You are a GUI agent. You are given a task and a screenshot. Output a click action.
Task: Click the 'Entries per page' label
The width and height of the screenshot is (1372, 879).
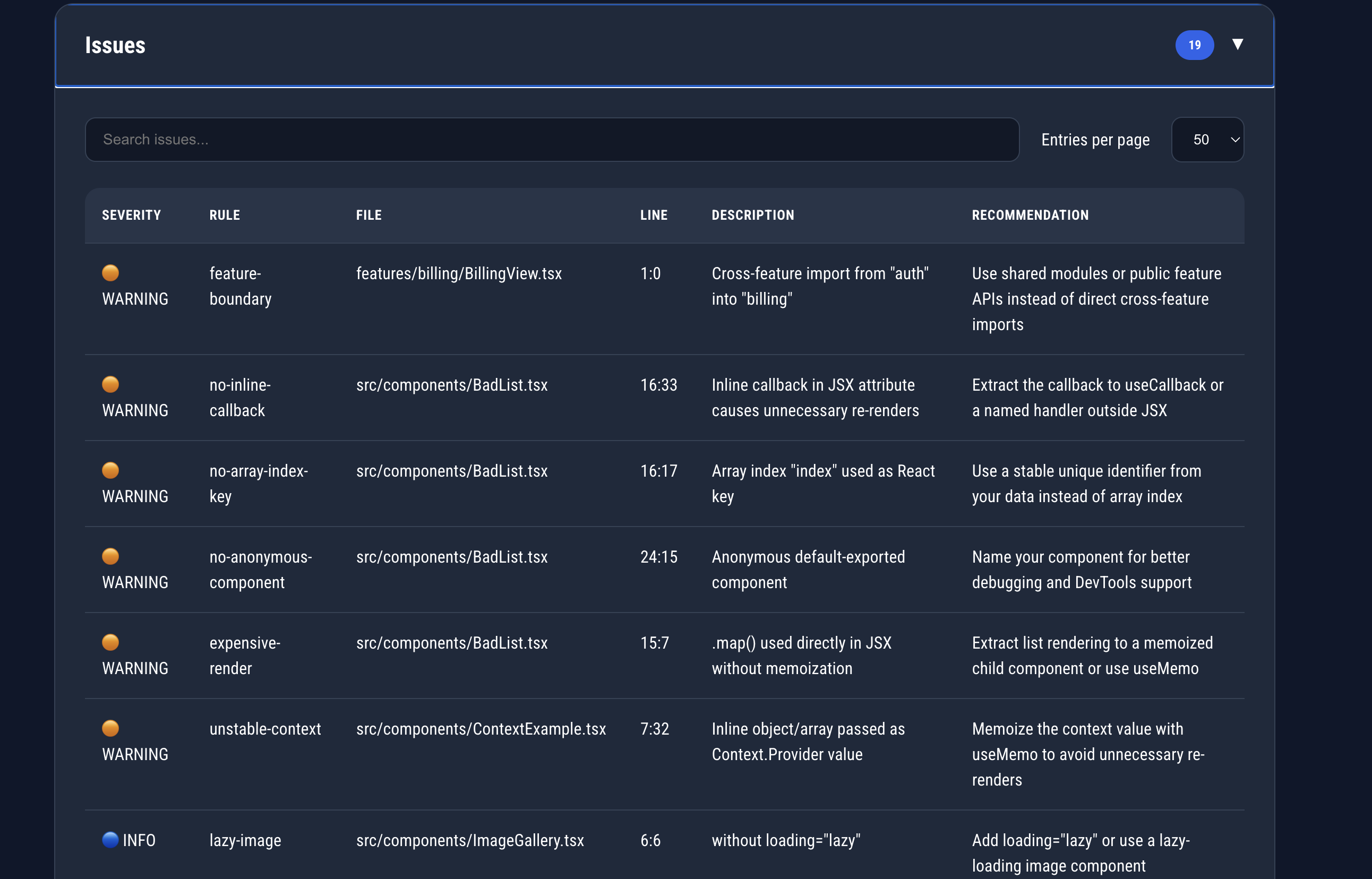(x=1095, y=140)
